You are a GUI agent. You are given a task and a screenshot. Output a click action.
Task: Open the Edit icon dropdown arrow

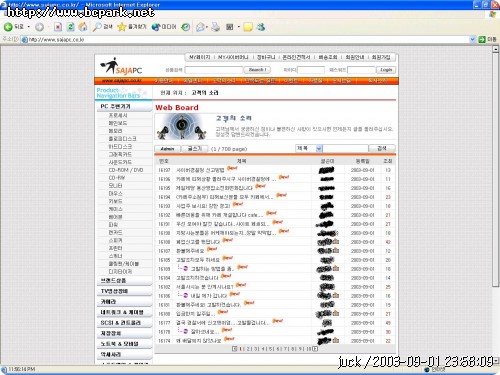pyautogui.click(x=238, y=27)
